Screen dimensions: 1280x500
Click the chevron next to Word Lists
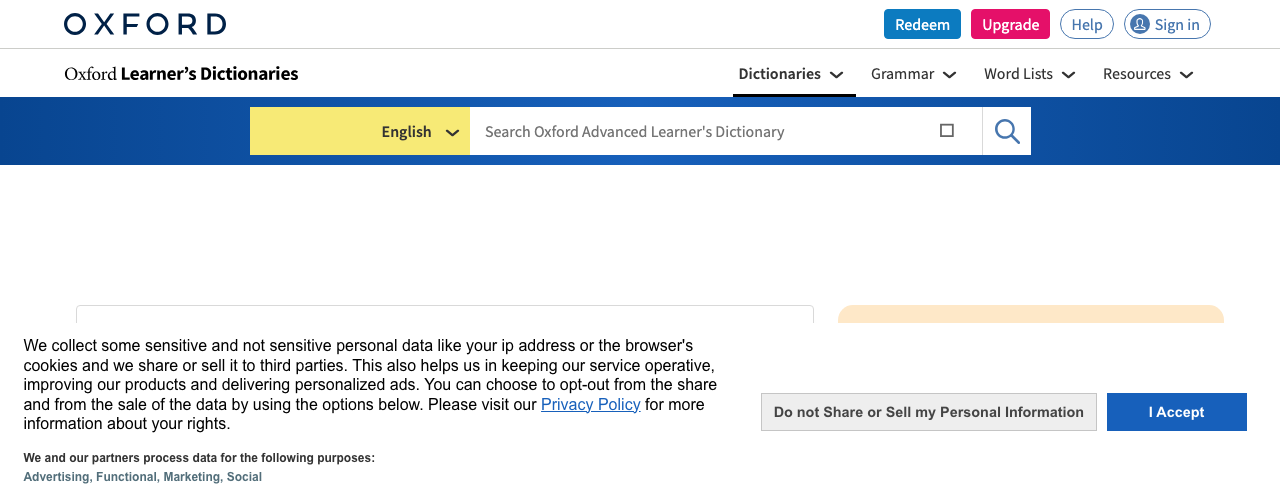tap(1068, 75)
